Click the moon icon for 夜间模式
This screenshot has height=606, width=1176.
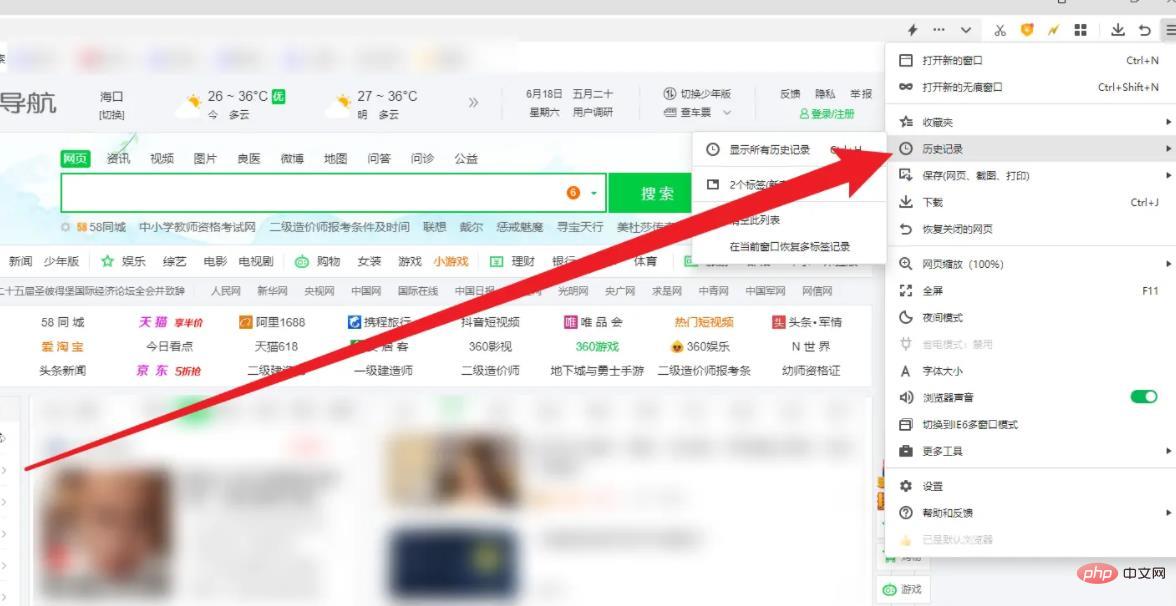[906, 317]
